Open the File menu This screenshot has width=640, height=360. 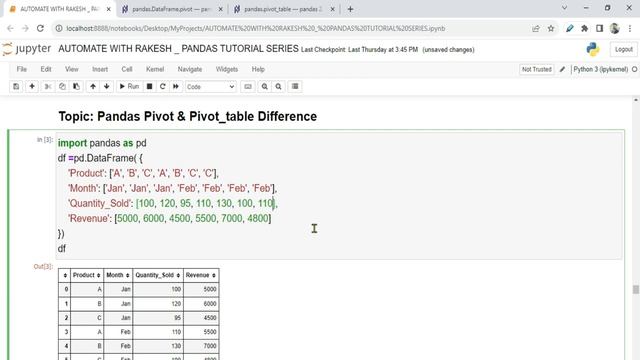point(22,69)
